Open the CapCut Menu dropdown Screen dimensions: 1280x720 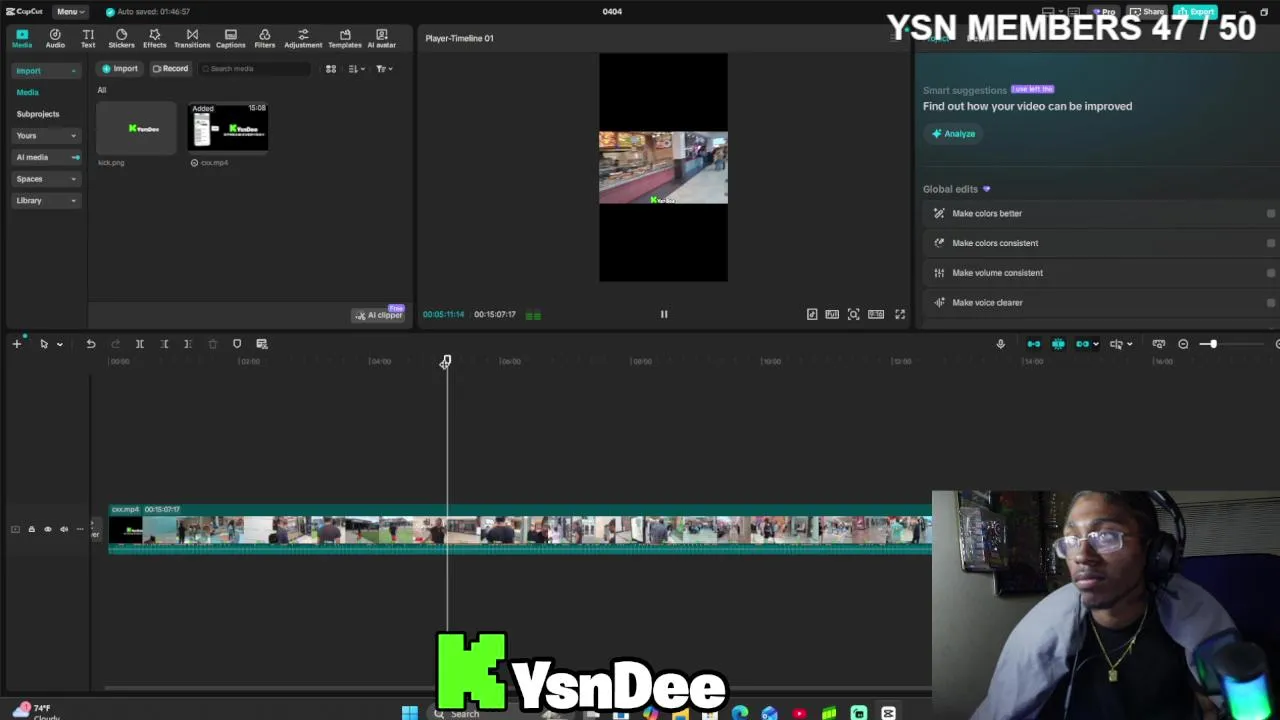(x=69, y=11)
